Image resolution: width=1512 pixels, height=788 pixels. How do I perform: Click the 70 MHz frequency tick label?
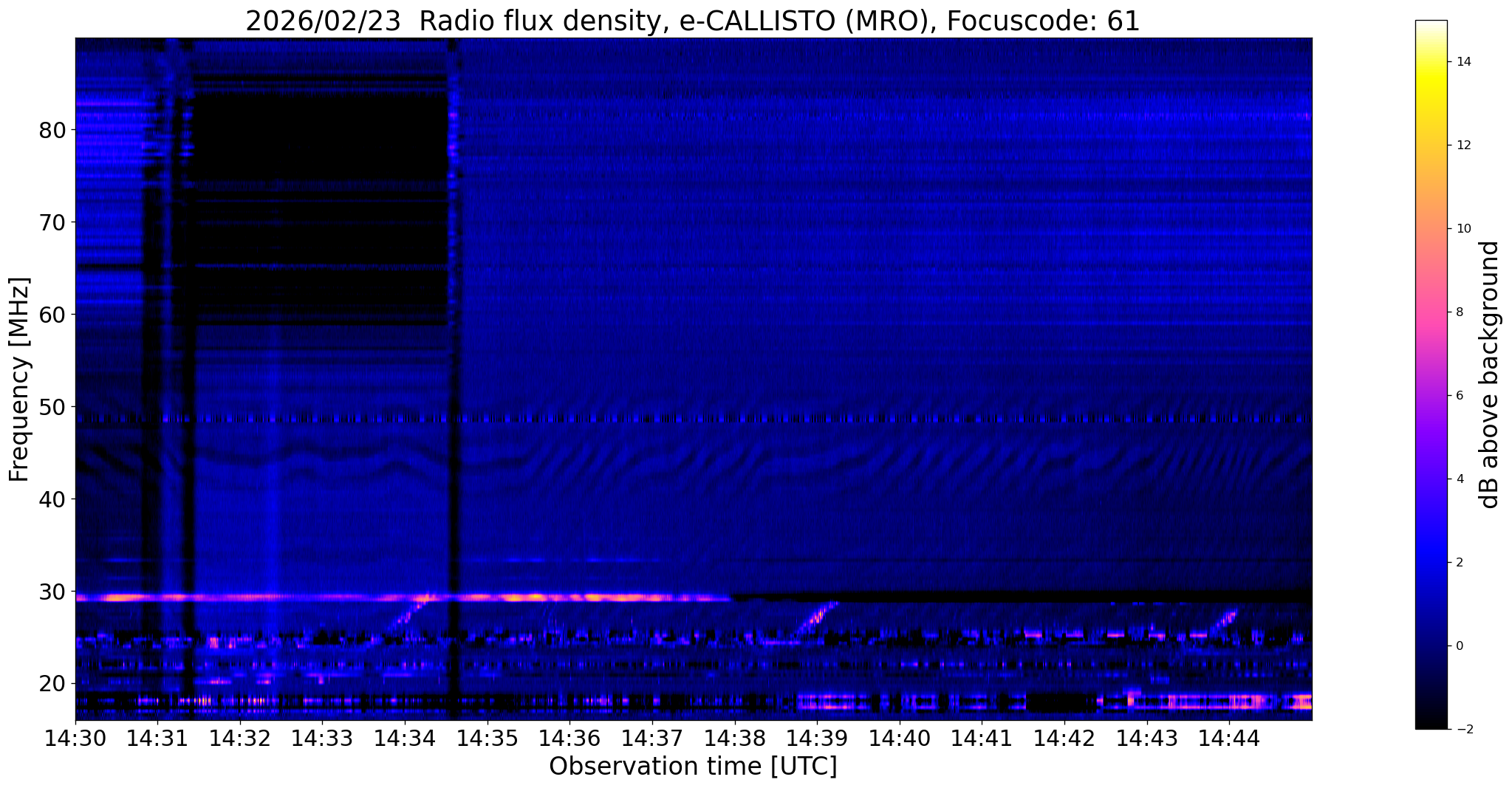(53, 222)
